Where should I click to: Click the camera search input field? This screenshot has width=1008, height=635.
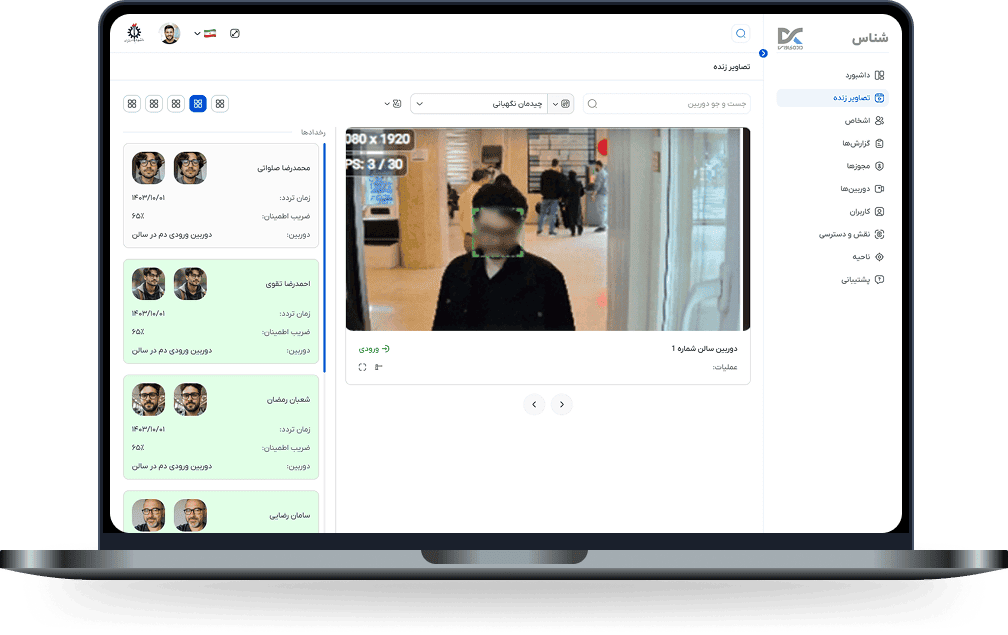tap(670, 103)
